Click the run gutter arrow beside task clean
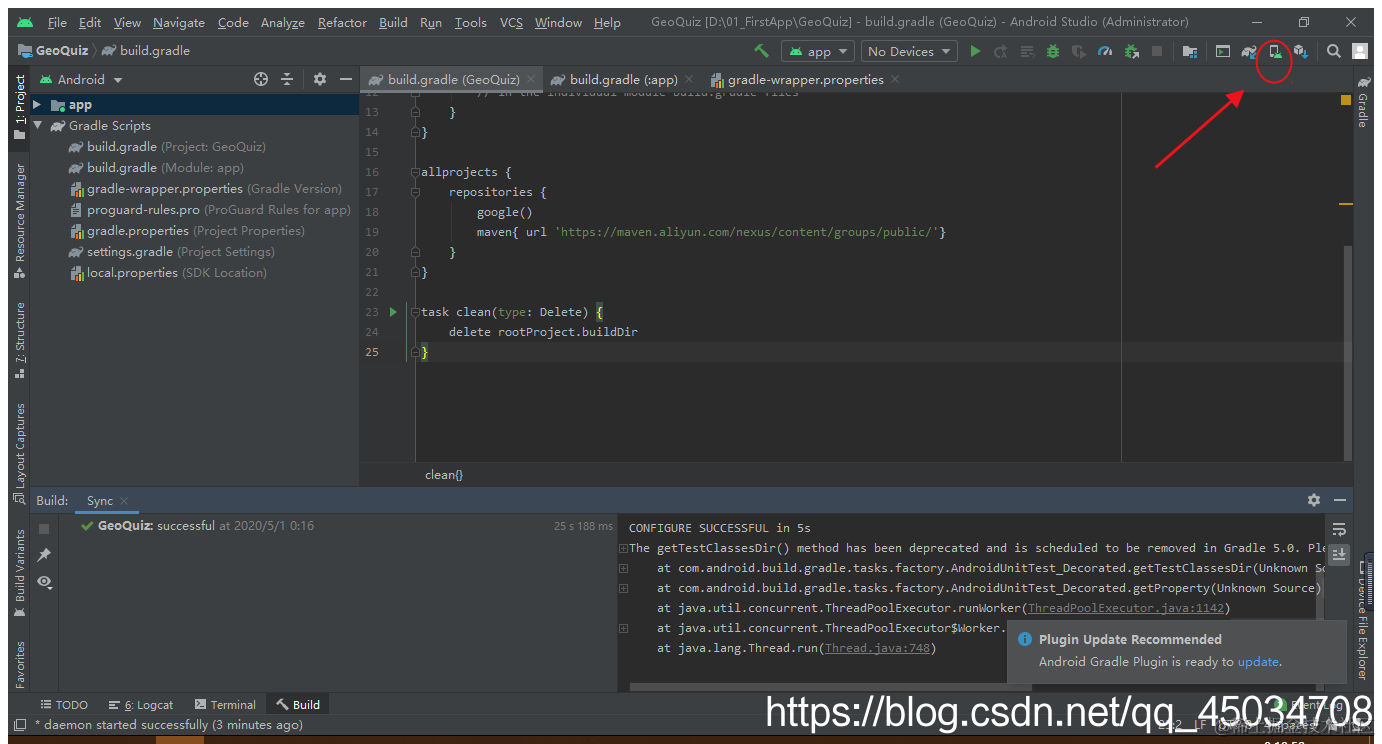Viewport: 1382px width, 744px height. [393, 312]
